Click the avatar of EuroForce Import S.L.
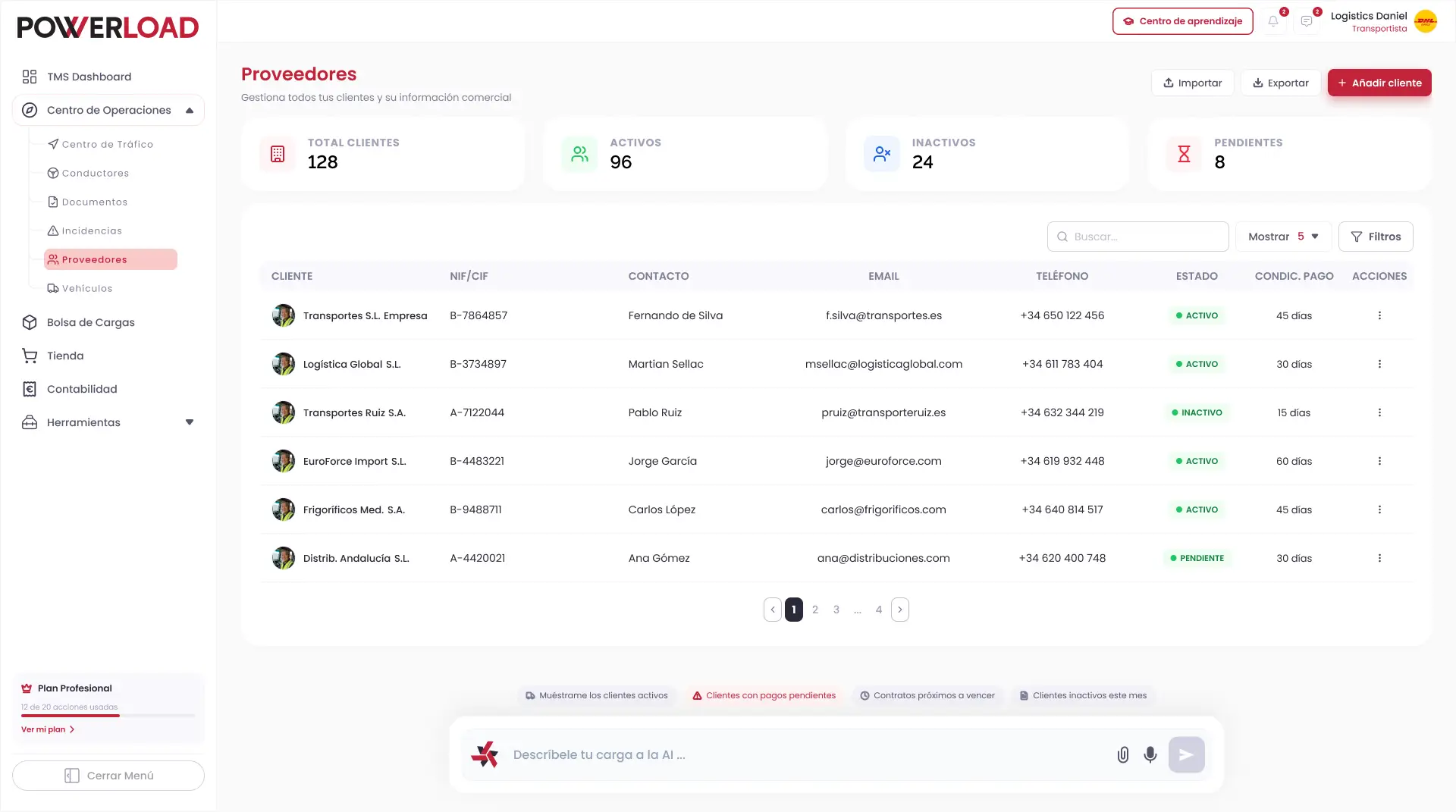Image resolution: width=1456 pixels, height=812 pixels. [284, 461]
